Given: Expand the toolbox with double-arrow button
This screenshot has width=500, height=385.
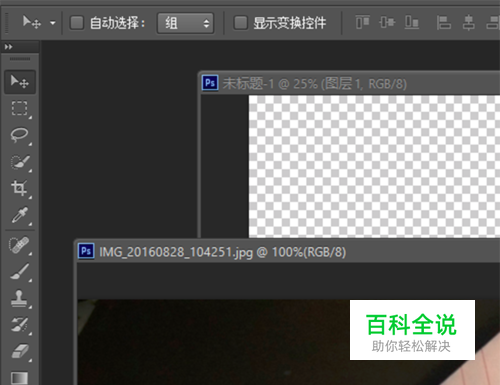Looking at the screenshot, I should pos(8,47).
